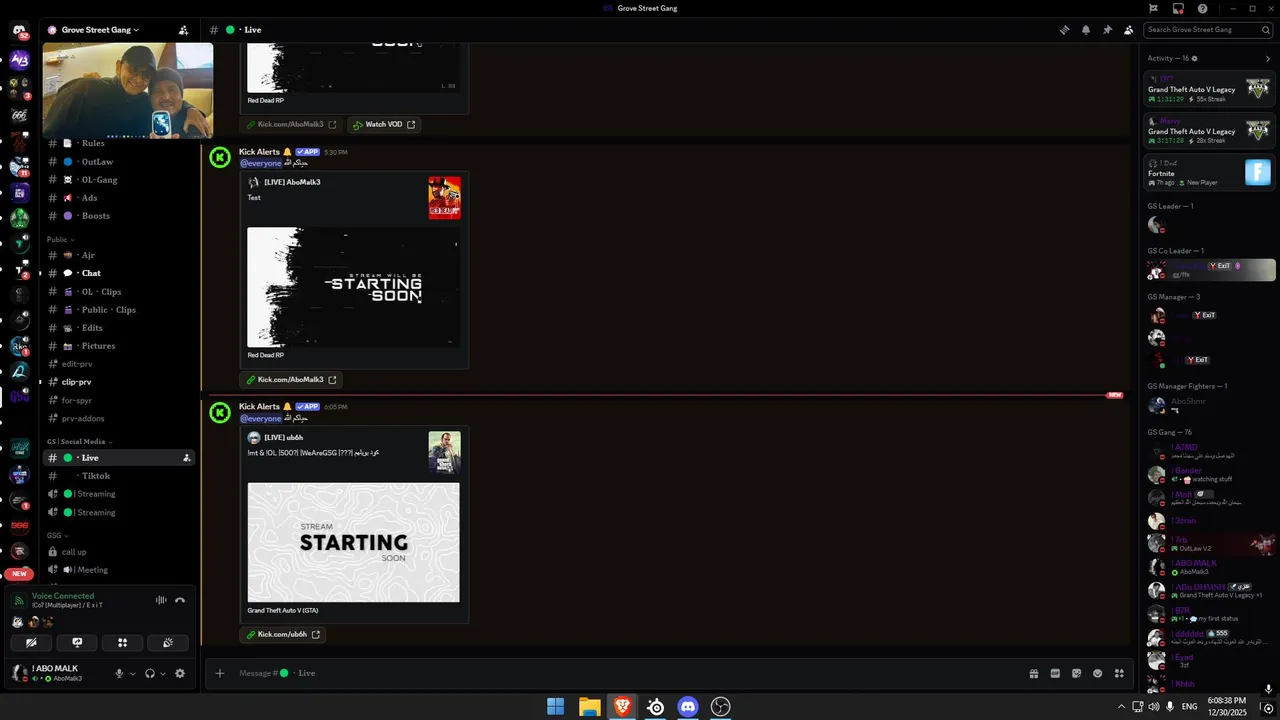Screen dimensions: 1280x720
Task: Open the GTA V game cover thumbnail
Action: click(445, 452)
